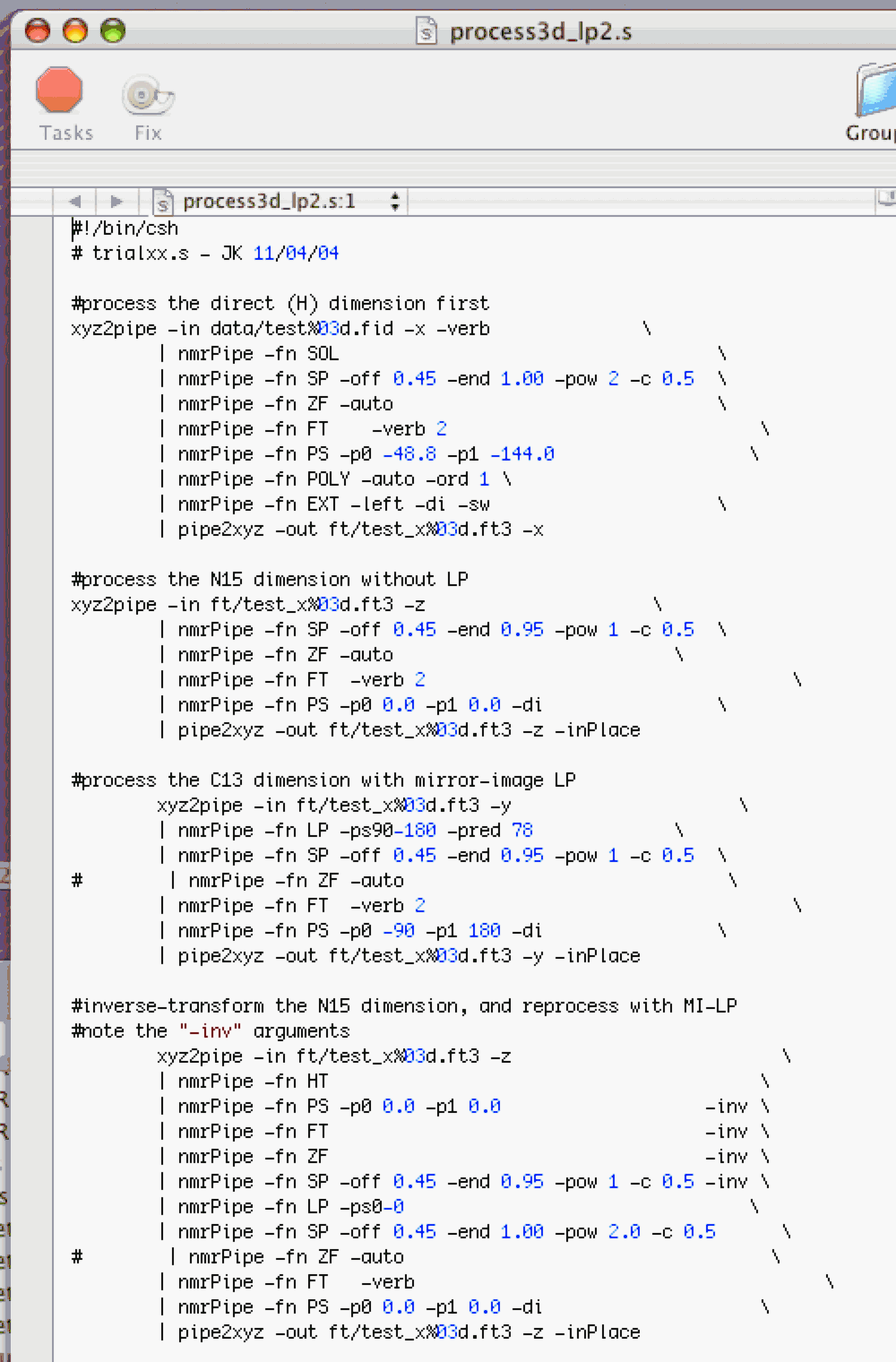Place cursor on "#process the direct (H) dimension first" comment
Viewport: 896px width, 1362px height.
coord(280,304)
